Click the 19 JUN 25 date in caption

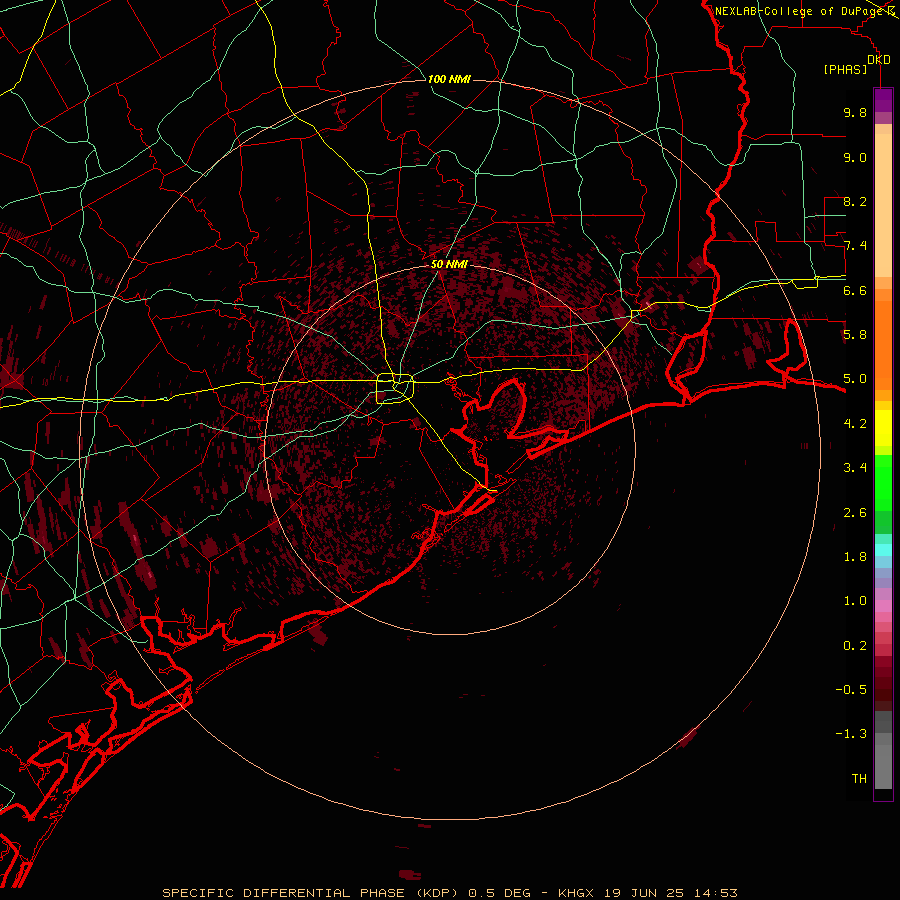point(643,893)
